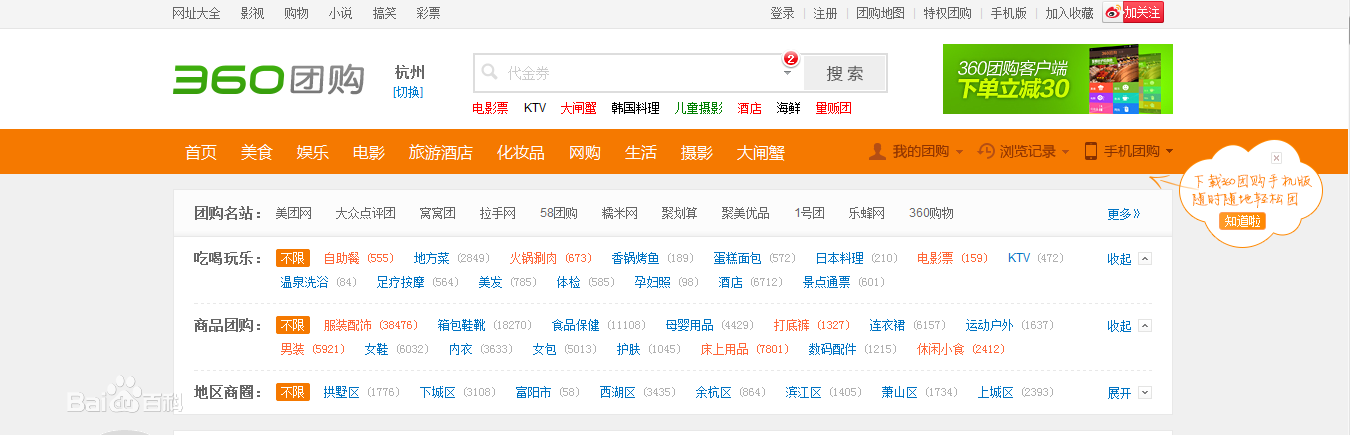The image size is (1350, 435).
Task: Click hot keyword 儿童摄影
Action: tap(698, 108)
